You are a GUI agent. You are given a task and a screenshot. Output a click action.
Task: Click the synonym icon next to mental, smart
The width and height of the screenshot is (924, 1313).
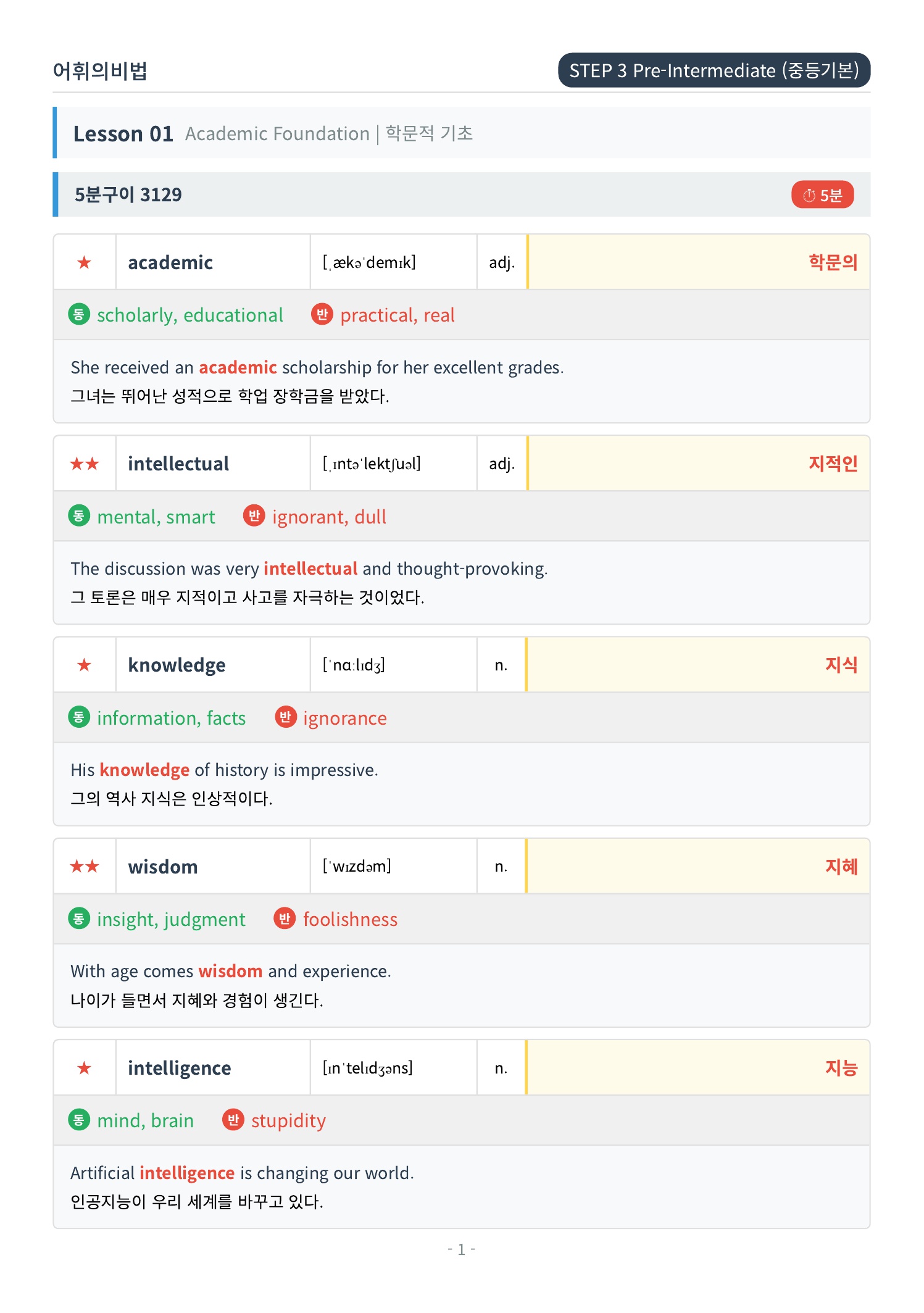pyautogui.click(x=79, y=515)
